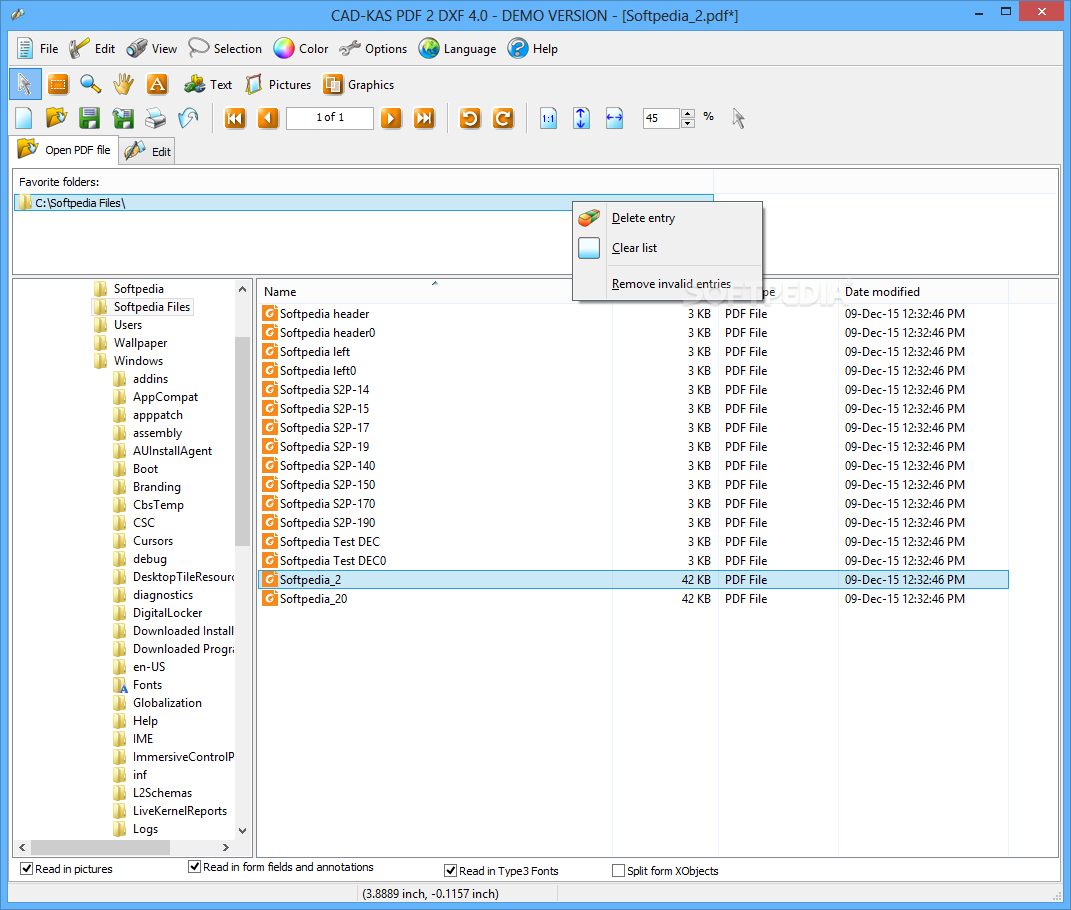
Task: Toggle the Text layer button
Action: tap(208, 85)
